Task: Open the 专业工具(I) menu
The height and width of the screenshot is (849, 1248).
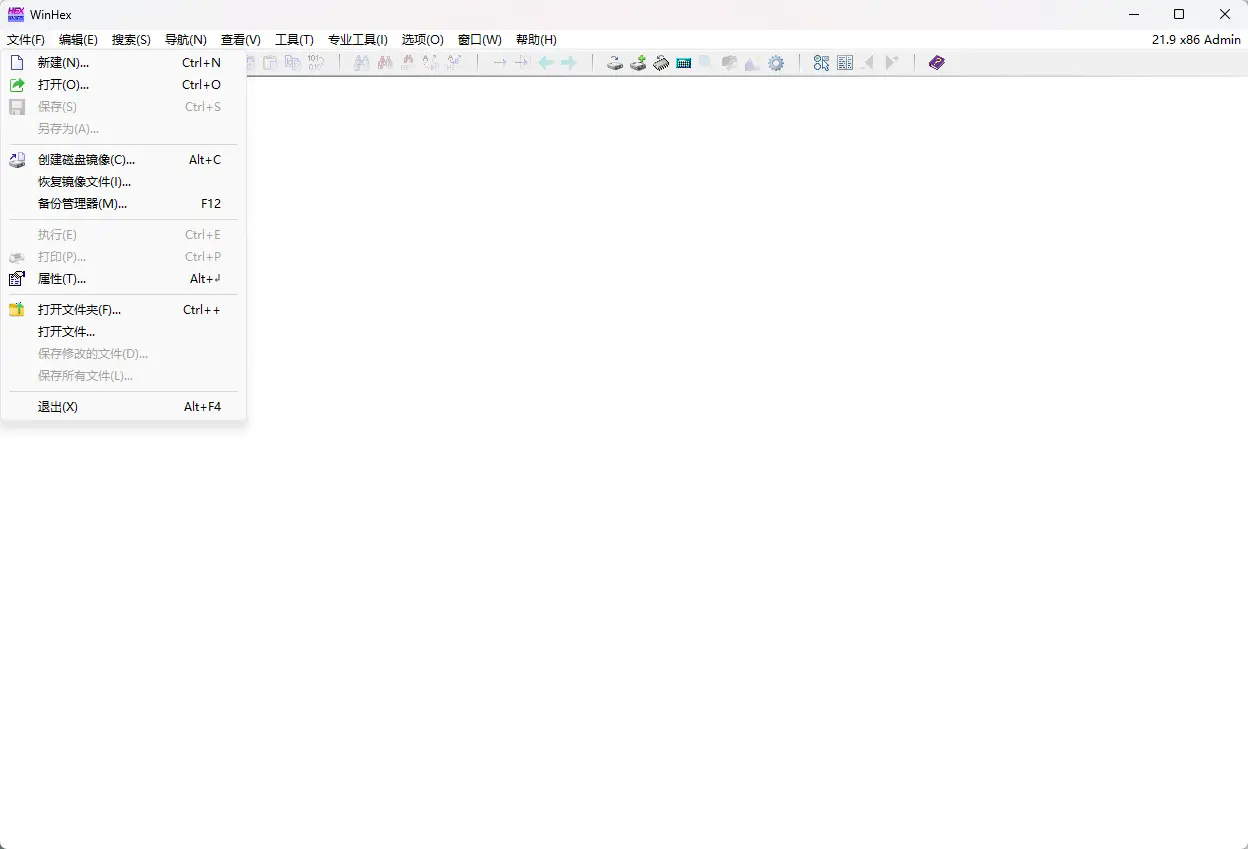Action: (358, 40)
